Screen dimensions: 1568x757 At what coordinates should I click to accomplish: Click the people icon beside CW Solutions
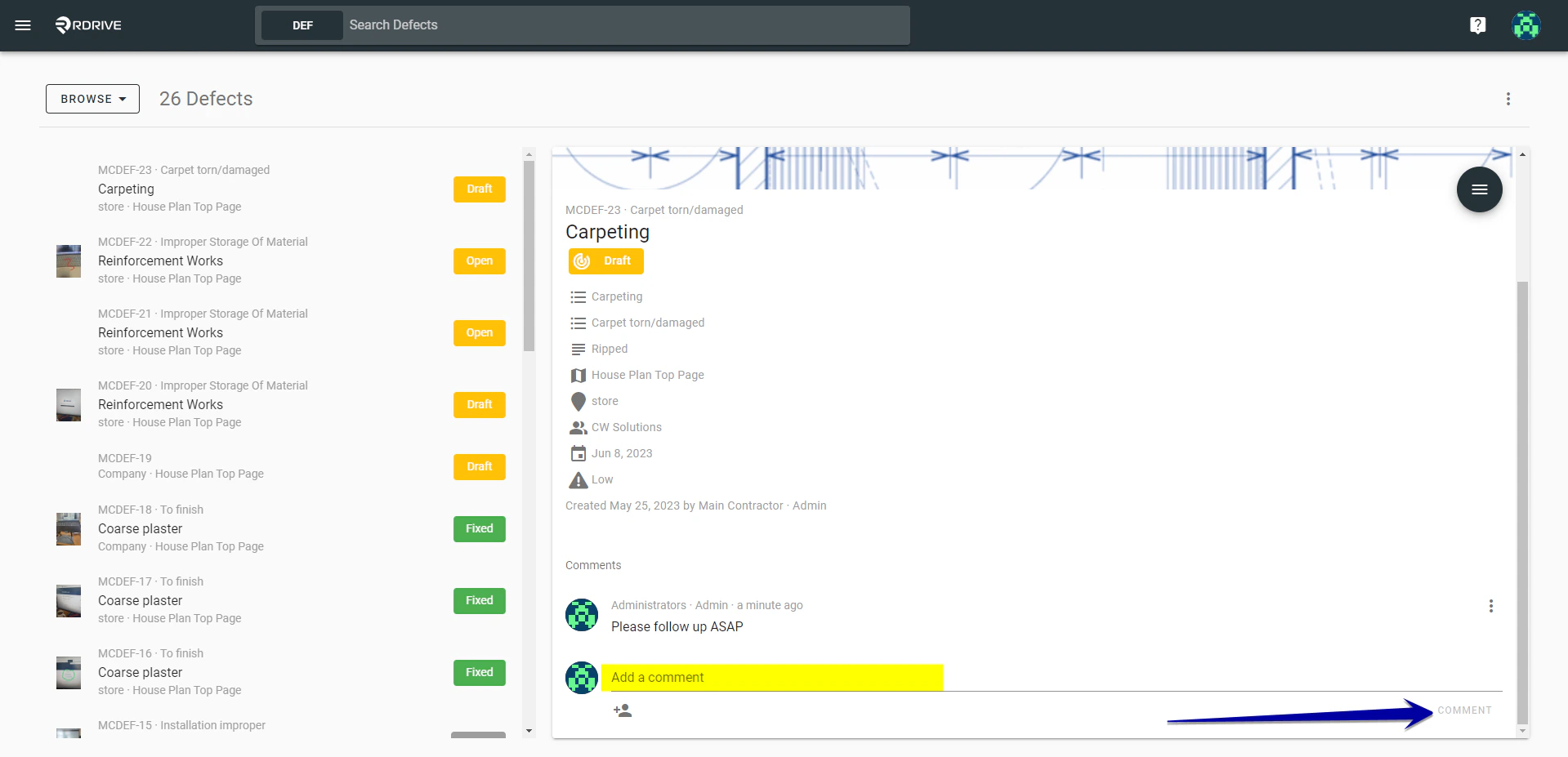click(578, 428)
